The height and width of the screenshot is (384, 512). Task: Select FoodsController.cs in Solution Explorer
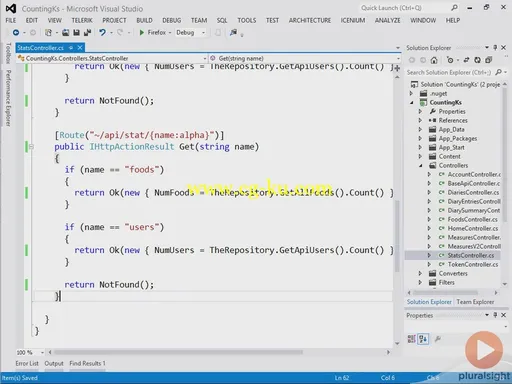tap(472, 219)
